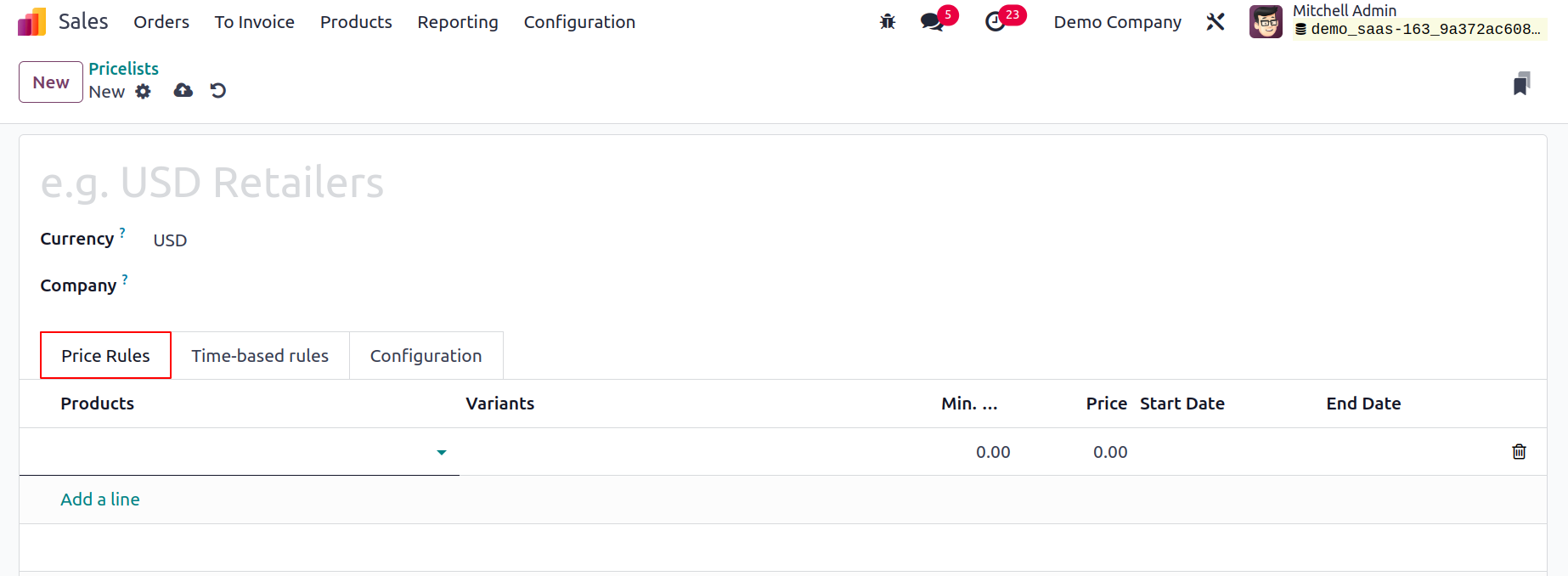Switch to the Time-based rules tab

[x=260, y=356]
